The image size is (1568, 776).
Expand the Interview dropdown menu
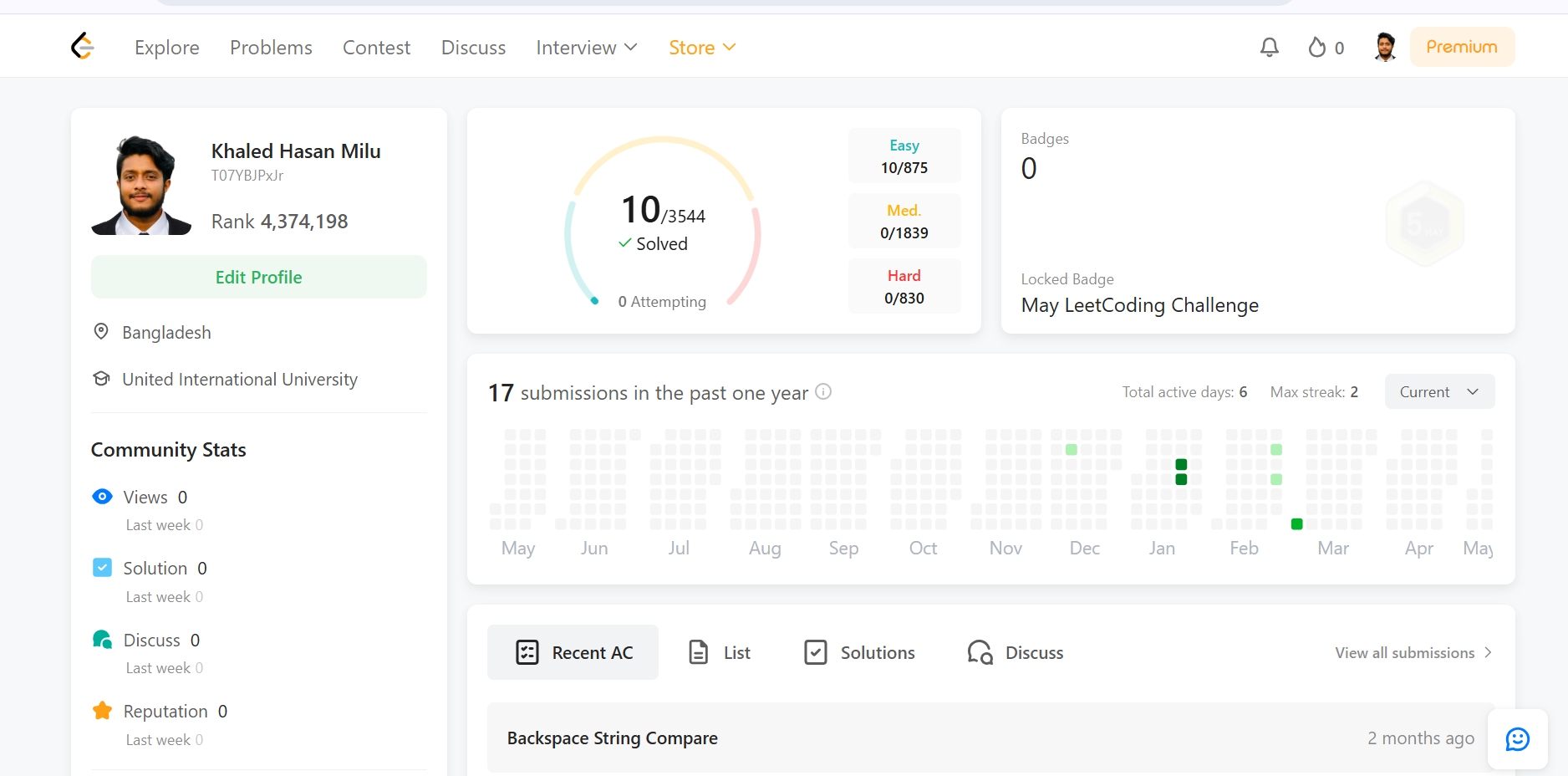587,48
